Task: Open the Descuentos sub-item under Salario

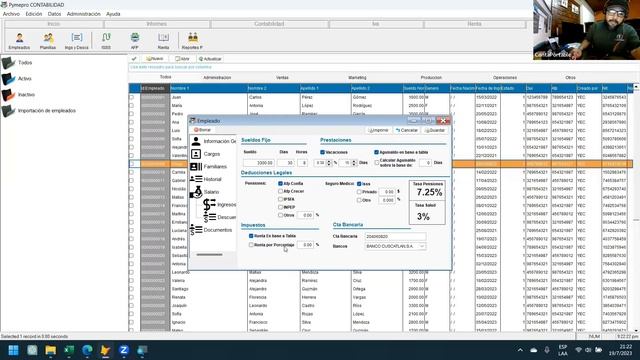Action: [220, 217]
